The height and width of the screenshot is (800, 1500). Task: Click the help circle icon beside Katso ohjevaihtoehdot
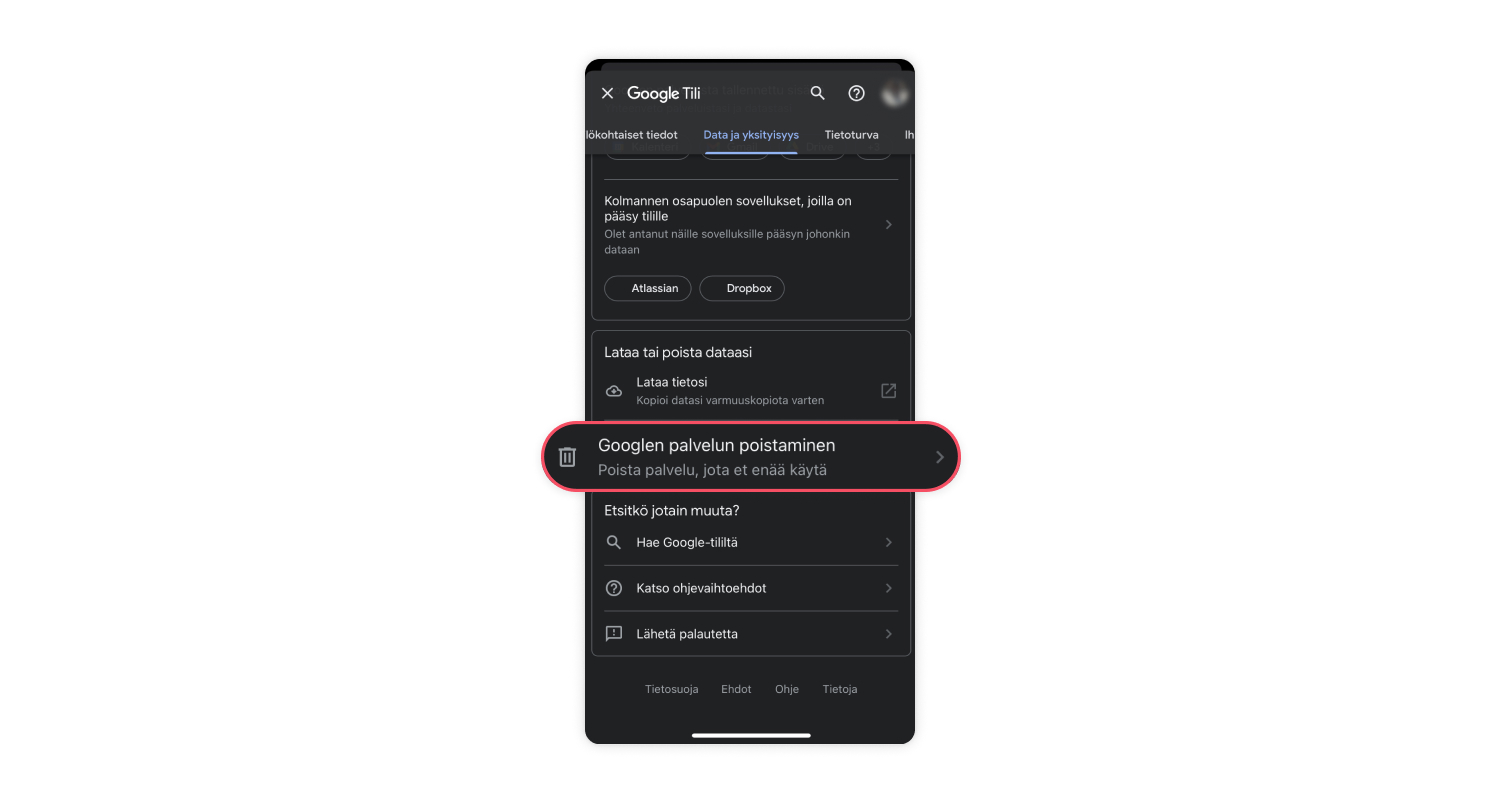(614, 588)
